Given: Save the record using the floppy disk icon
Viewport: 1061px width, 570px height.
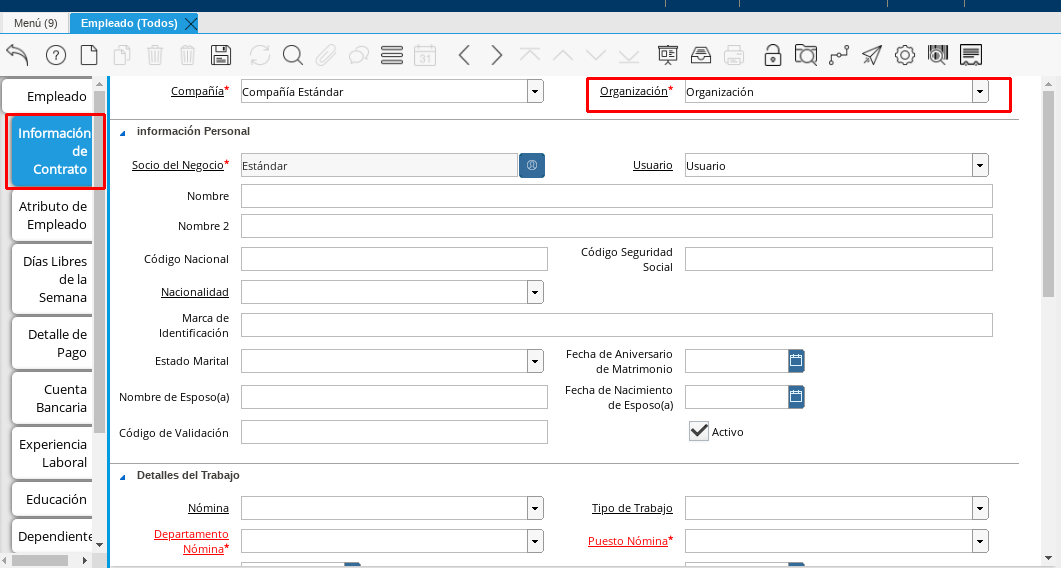Looking at the screenshot, I should [x=221, y=55].
